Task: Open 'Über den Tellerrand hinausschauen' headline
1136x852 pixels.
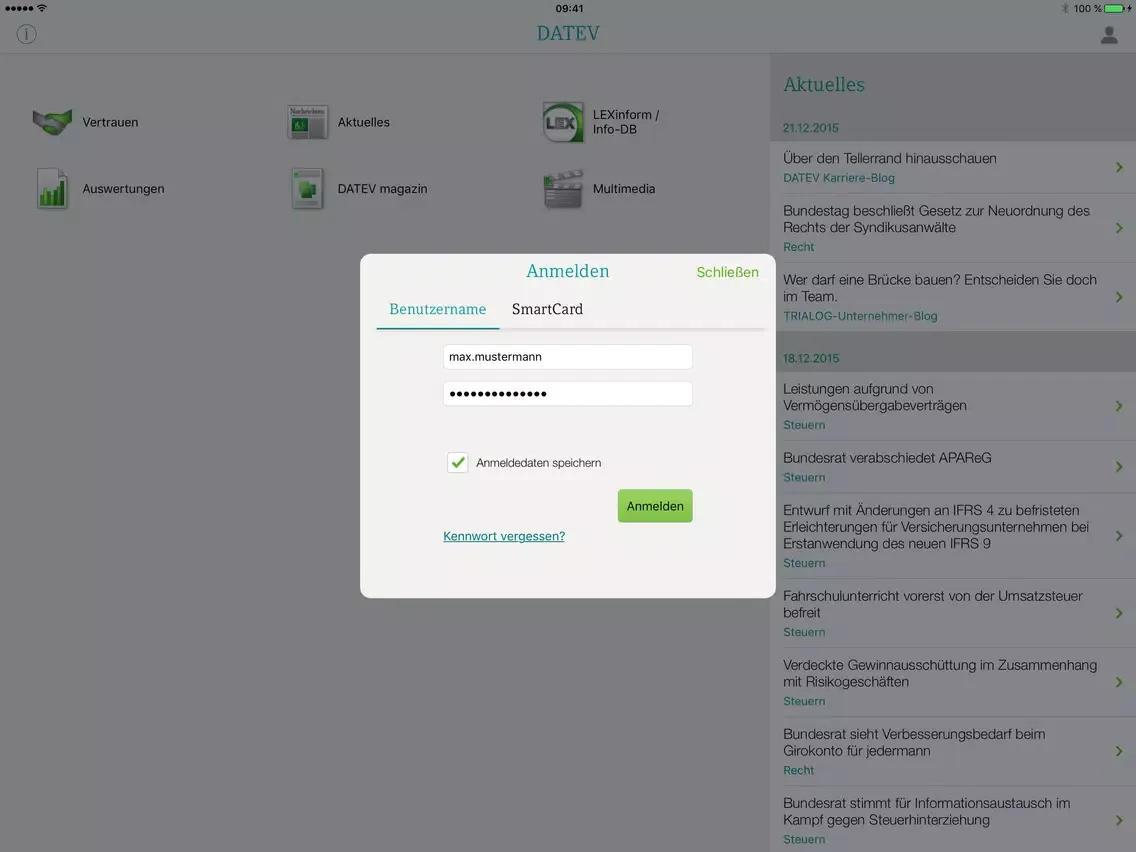Action: click(x=890, y=158)
